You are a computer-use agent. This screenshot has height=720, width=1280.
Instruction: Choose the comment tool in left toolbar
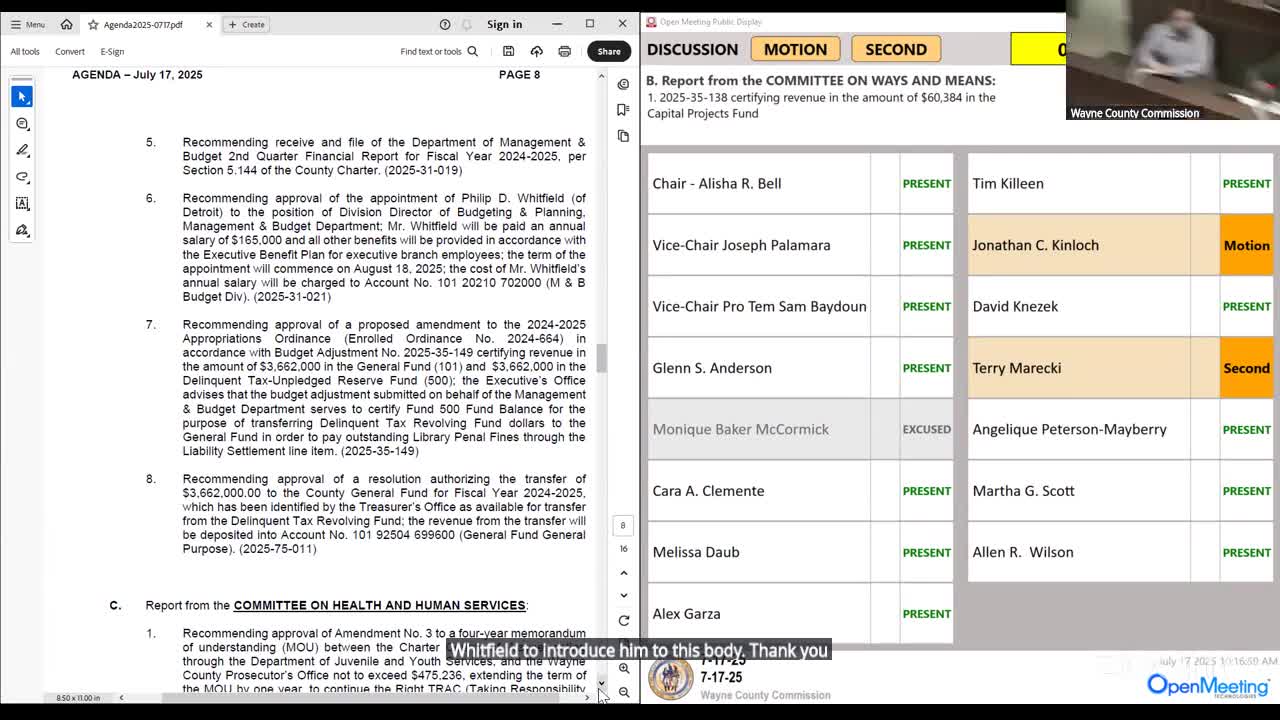22,123
